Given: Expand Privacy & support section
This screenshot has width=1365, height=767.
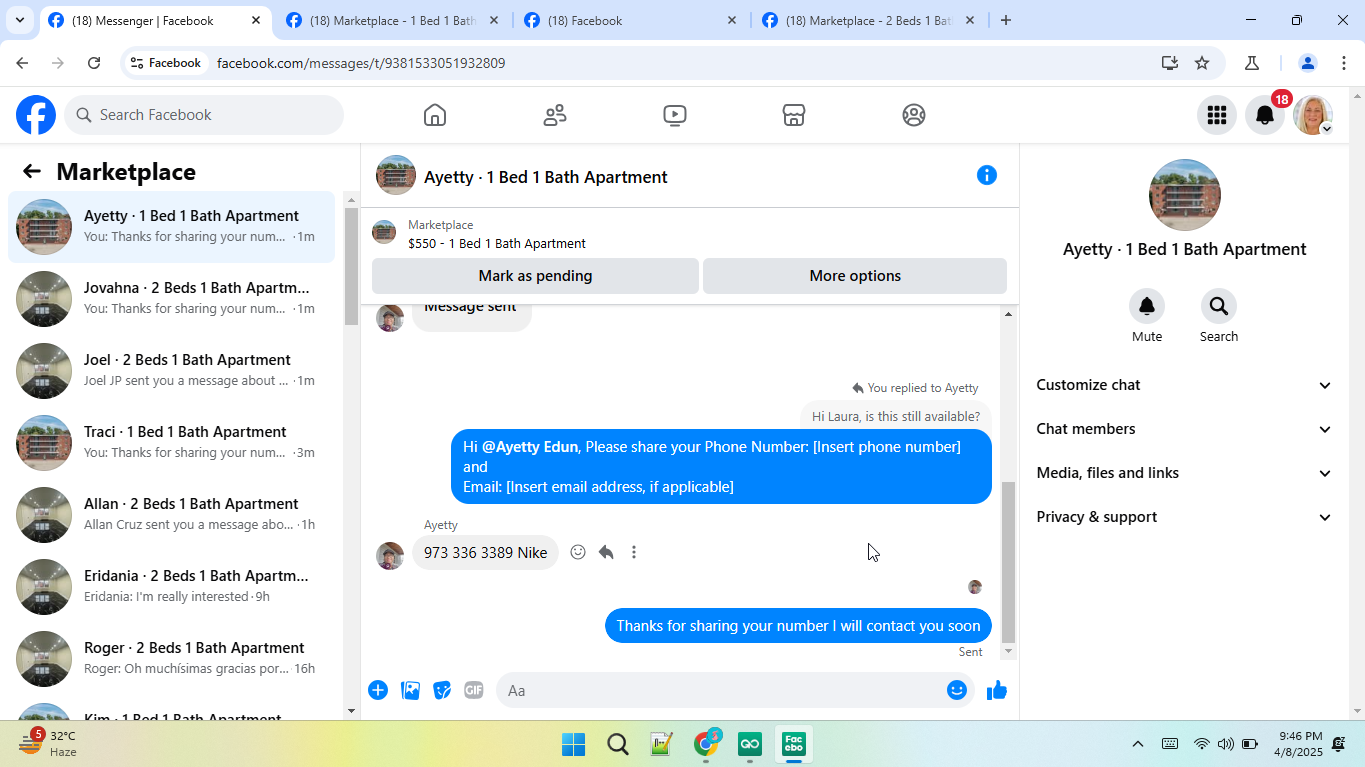Looking at the screenshot, I should click(1185, 517).
